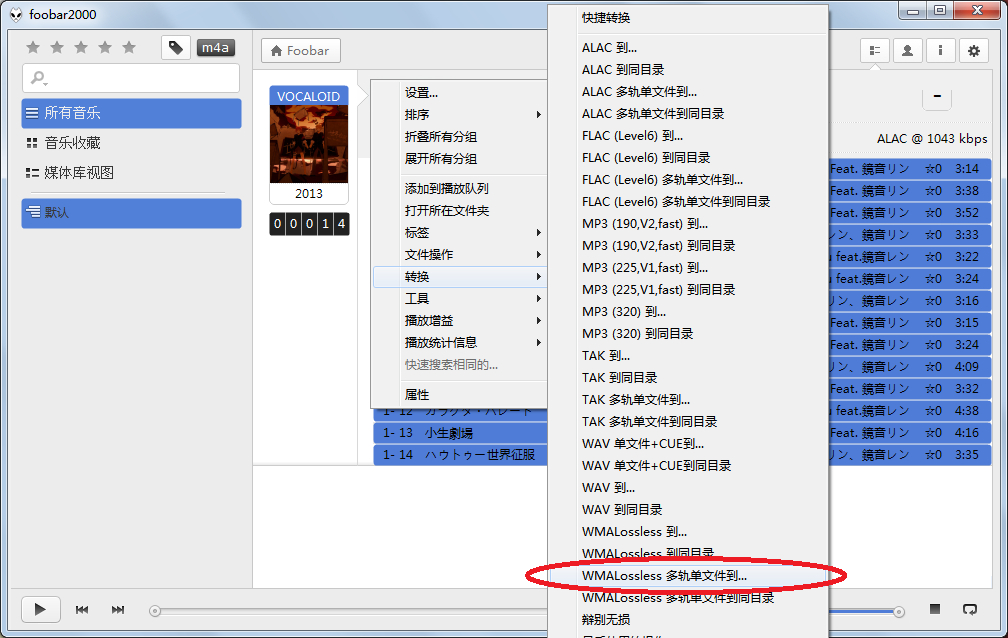1008x638 pixels.
Task: Click the tag icon button
Action: 176,48
